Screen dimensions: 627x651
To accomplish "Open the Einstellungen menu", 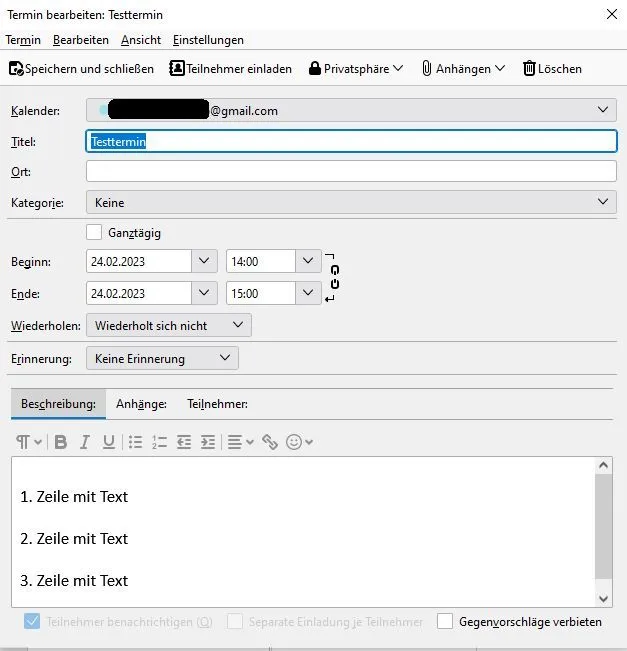I will [208, 40].
